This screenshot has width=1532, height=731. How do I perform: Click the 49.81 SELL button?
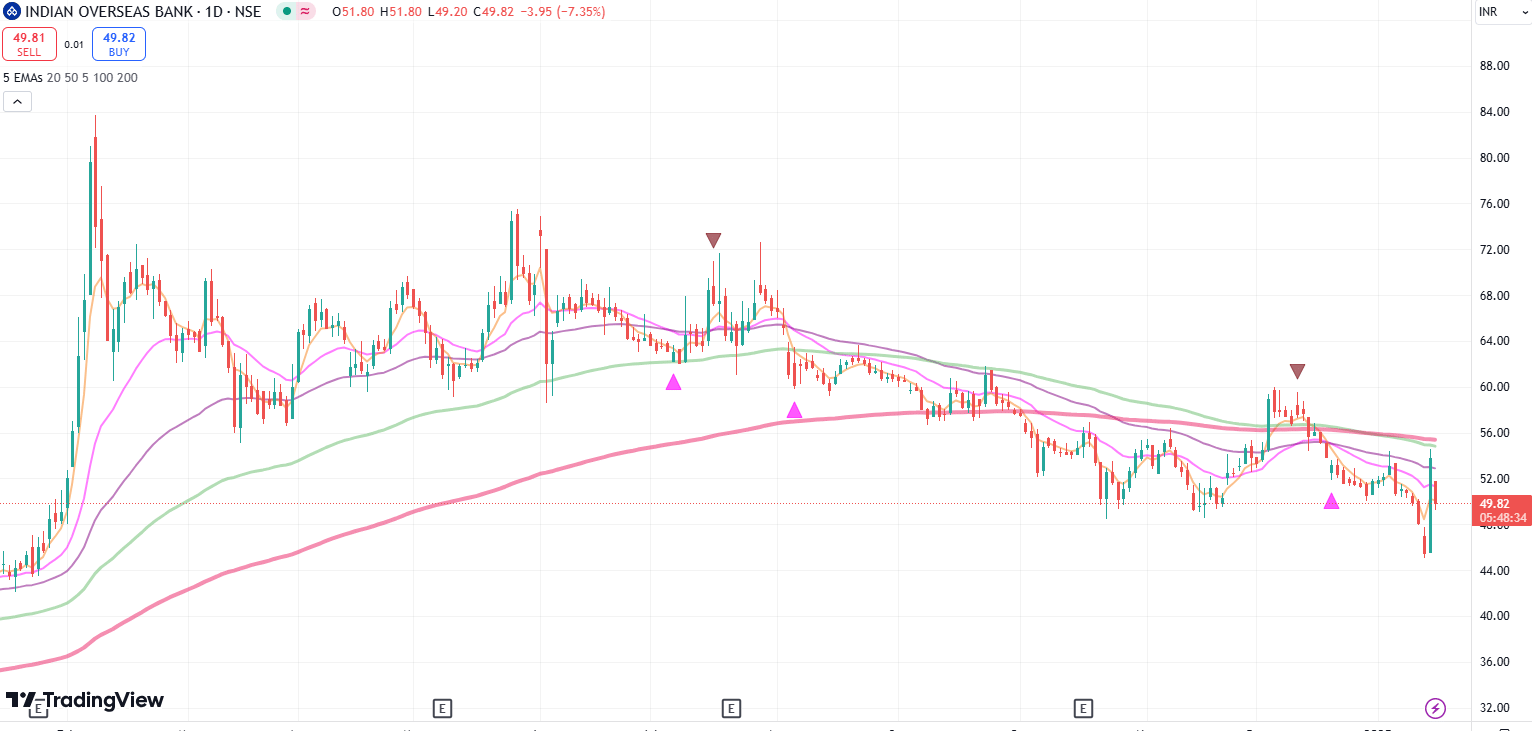tap(29, 44)
